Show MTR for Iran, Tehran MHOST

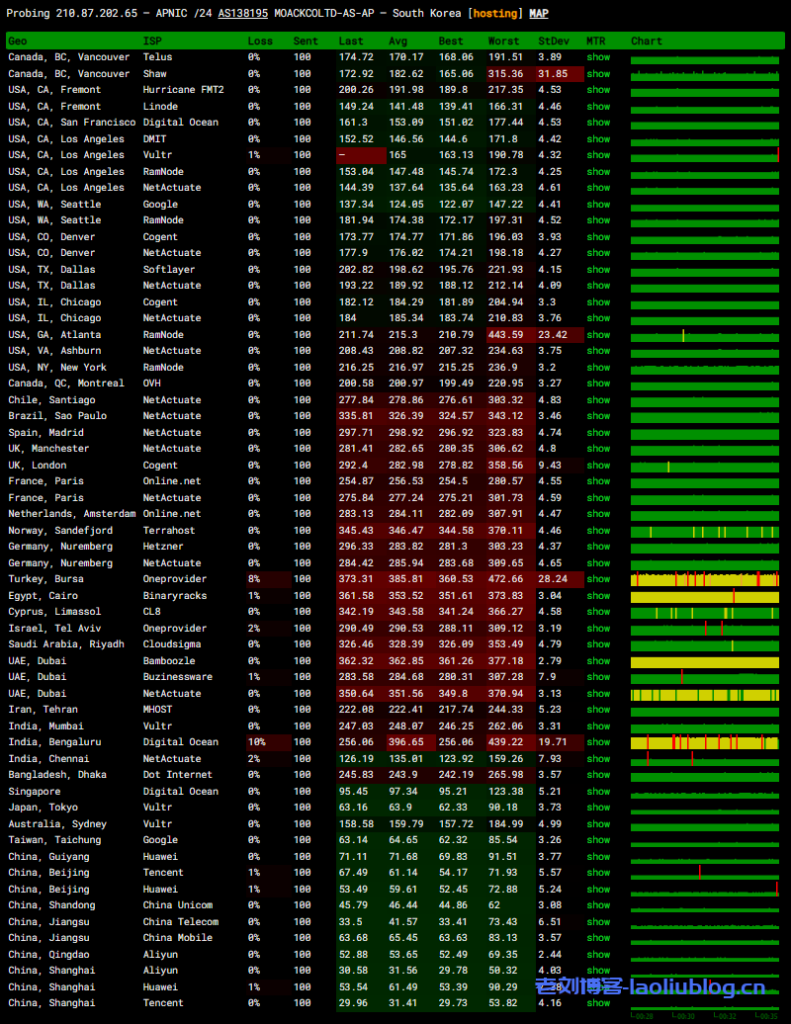(x=598, y=710)
